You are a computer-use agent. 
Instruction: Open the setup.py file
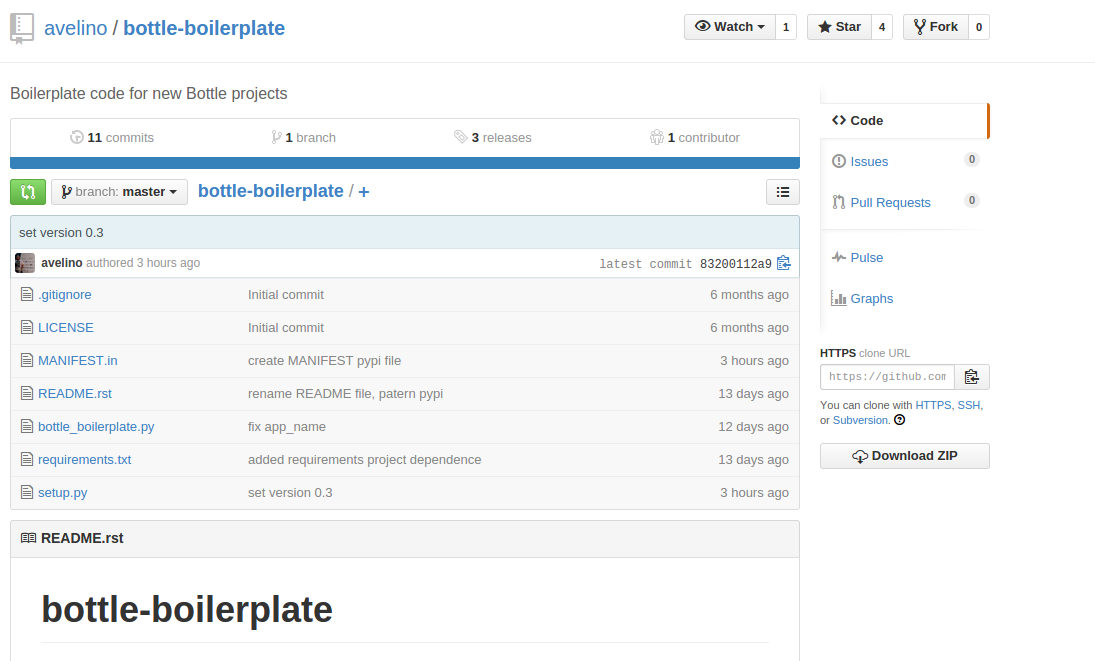point(63,492)
